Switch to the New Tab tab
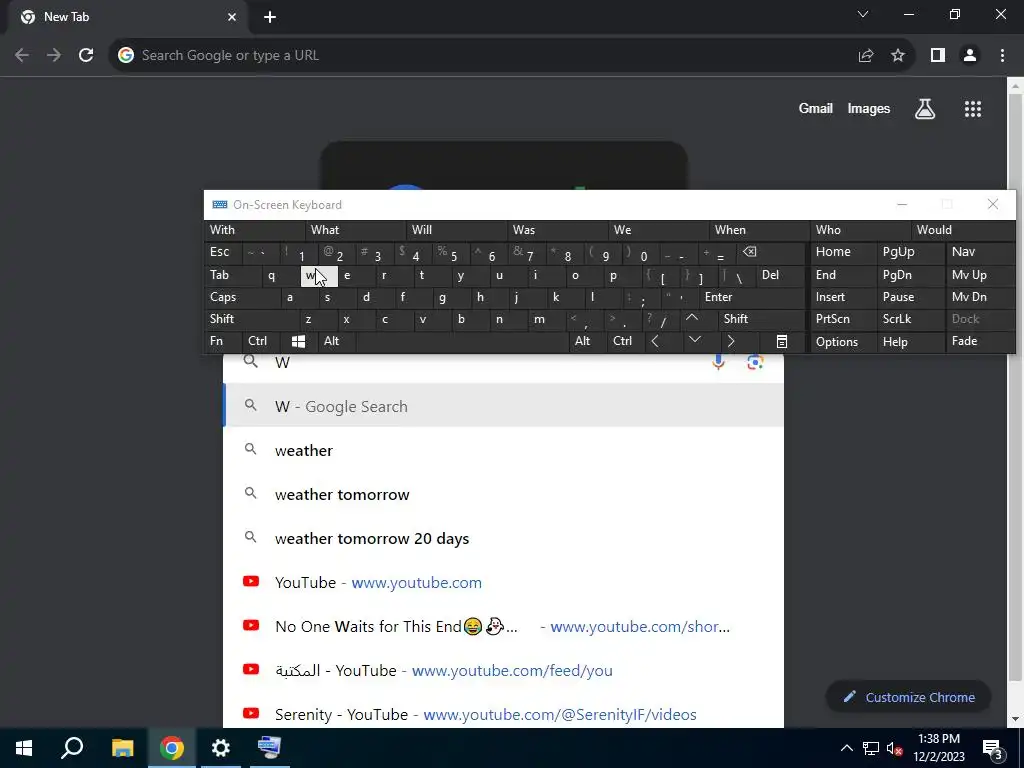Screen dimensions: 1024x768 pyautogui.click(x=125, y=18)
